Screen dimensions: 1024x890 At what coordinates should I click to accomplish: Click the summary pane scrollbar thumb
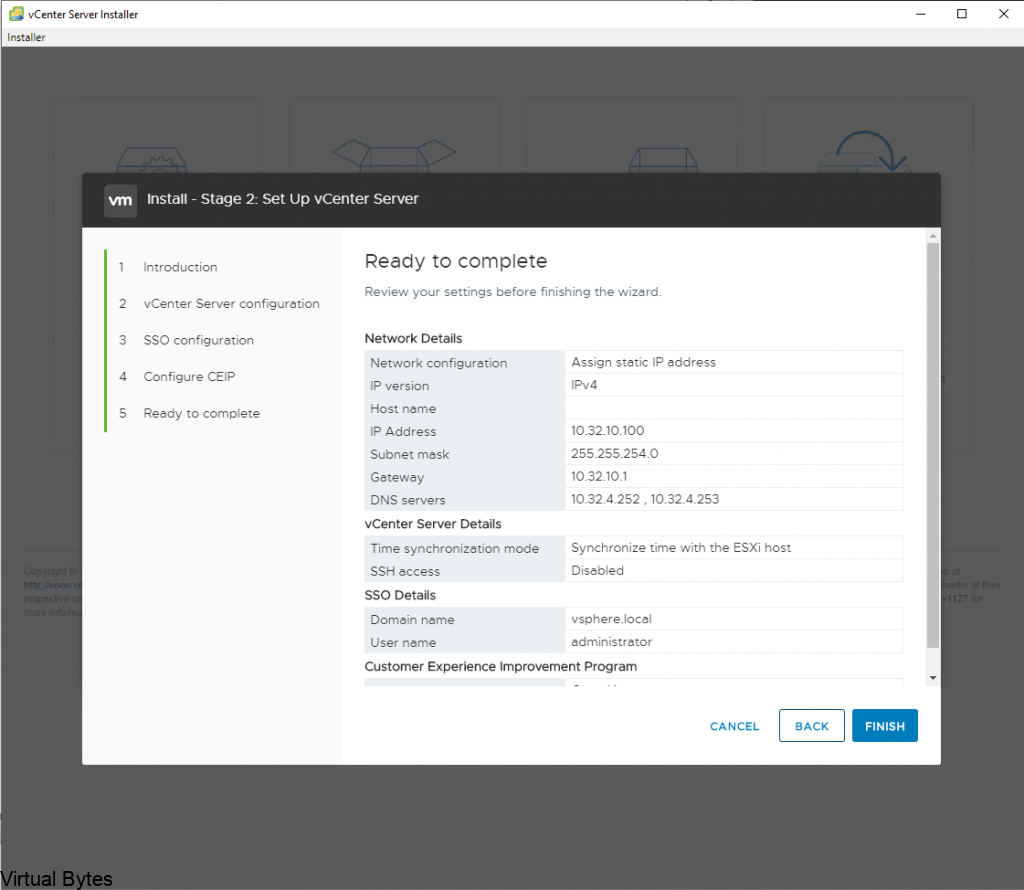click(x=933, y=445)
